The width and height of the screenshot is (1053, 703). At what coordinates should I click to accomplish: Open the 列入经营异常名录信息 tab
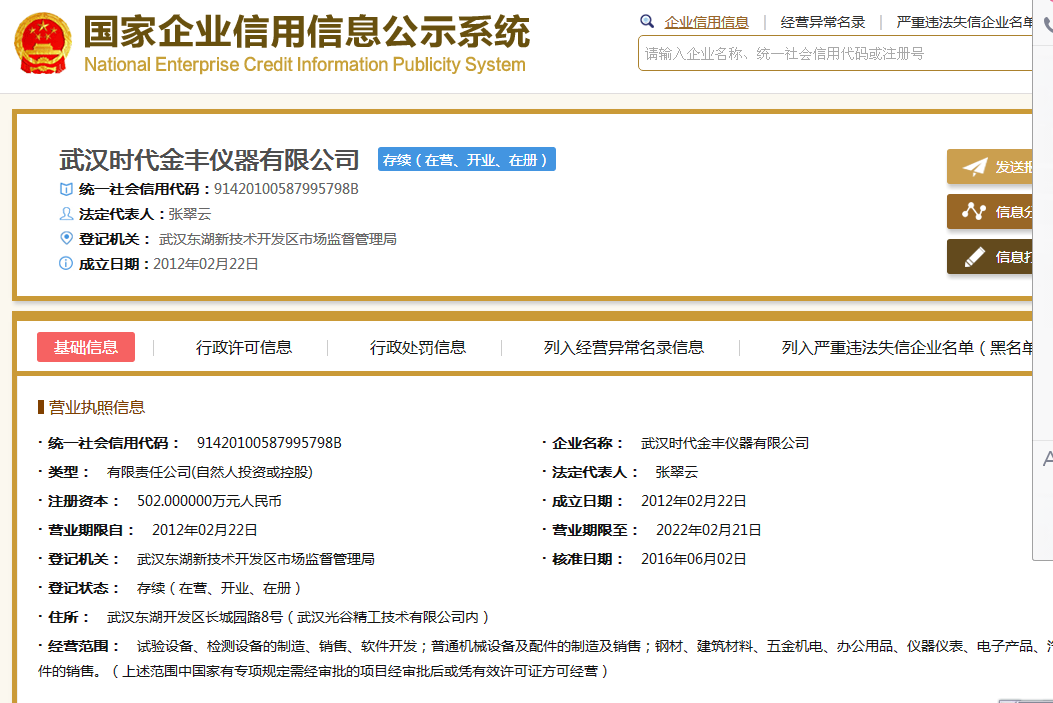pos(624,347)
